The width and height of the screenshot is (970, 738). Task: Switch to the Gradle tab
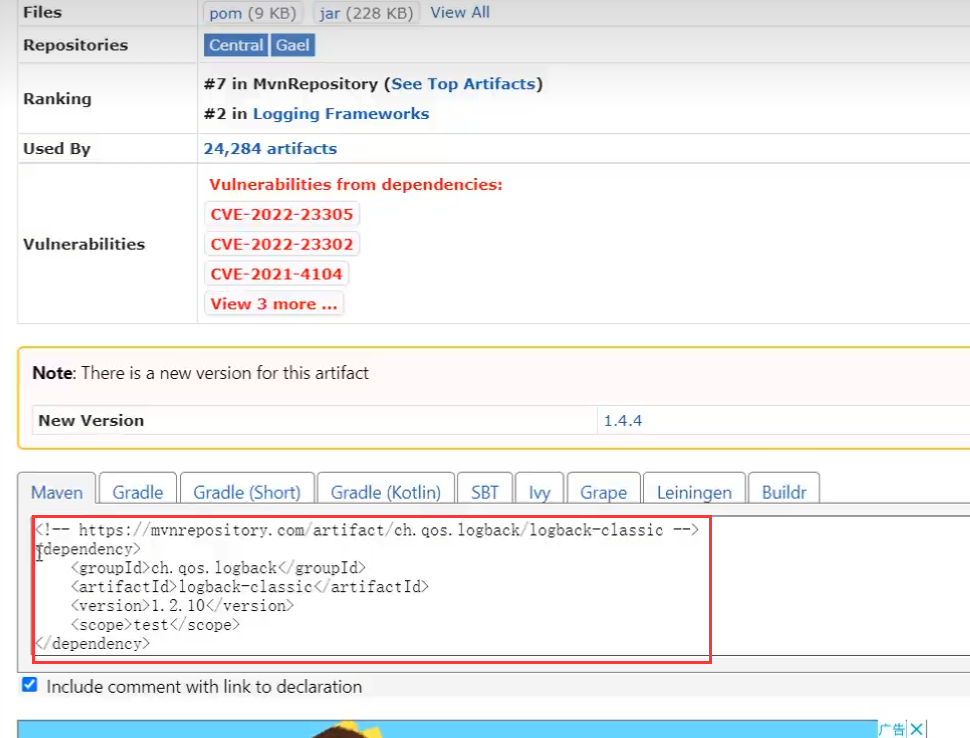click(x=138, y=492)
